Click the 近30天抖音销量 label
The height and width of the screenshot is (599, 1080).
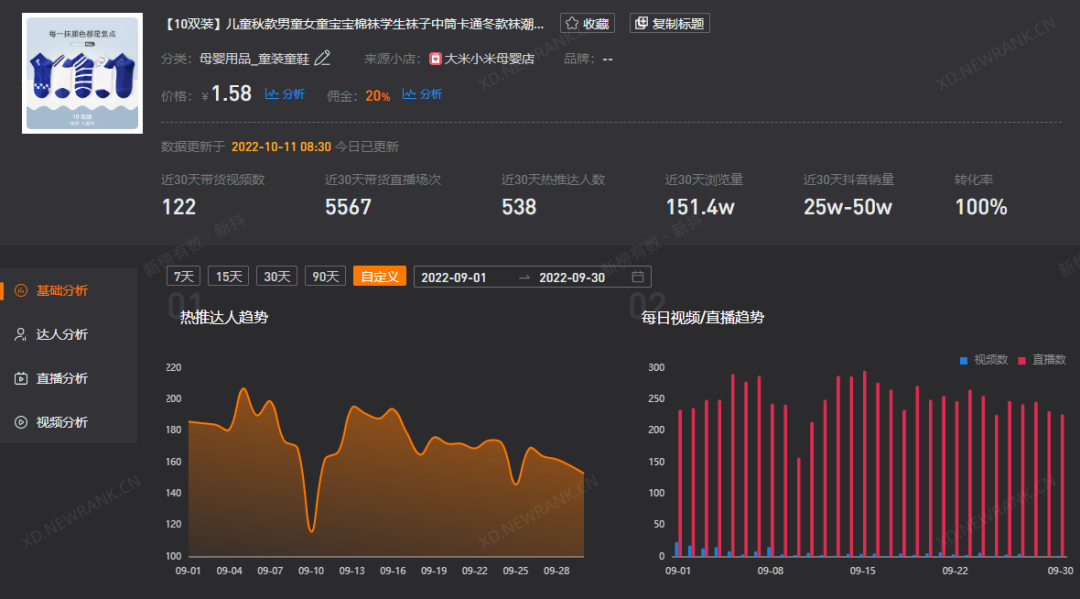point(849,180)
